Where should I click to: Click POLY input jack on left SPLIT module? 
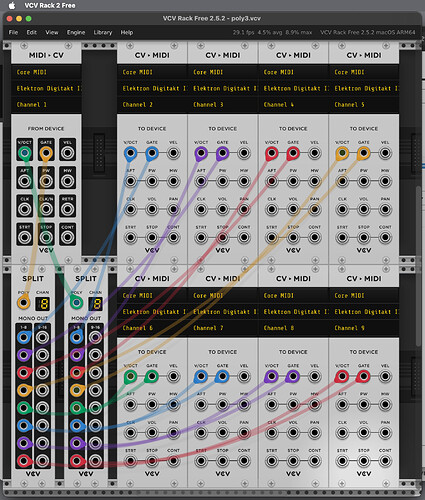tap(23, 303)
